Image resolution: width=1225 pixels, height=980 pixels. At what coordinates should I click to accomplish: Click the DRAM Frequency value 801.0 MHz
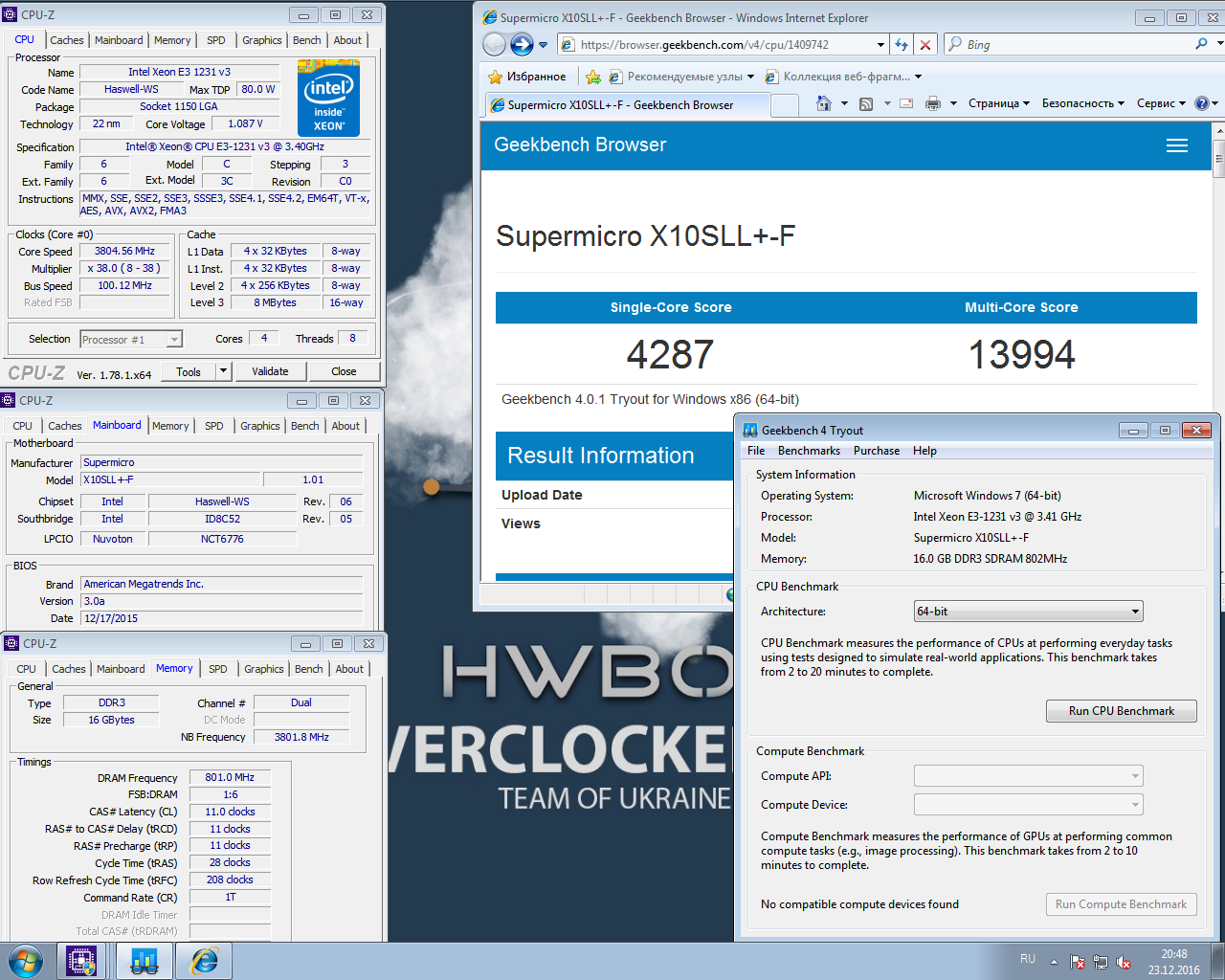click(x=230, y=777)
